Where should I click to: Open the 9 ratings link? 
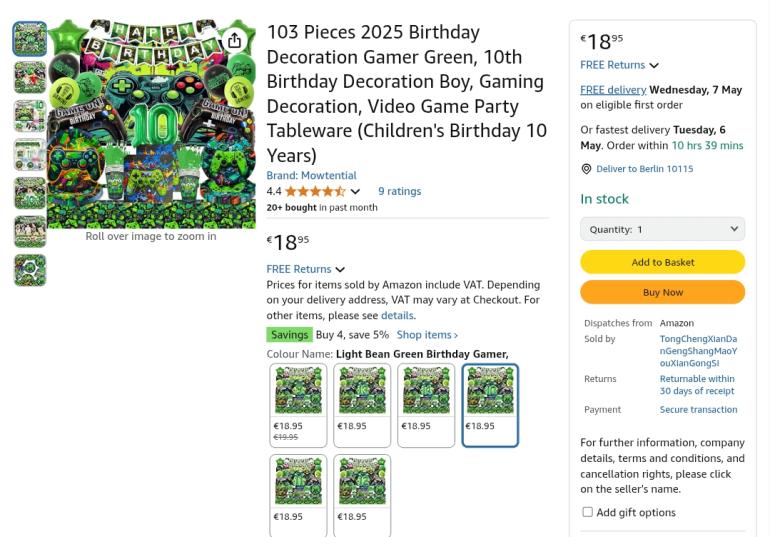(399, 191)
